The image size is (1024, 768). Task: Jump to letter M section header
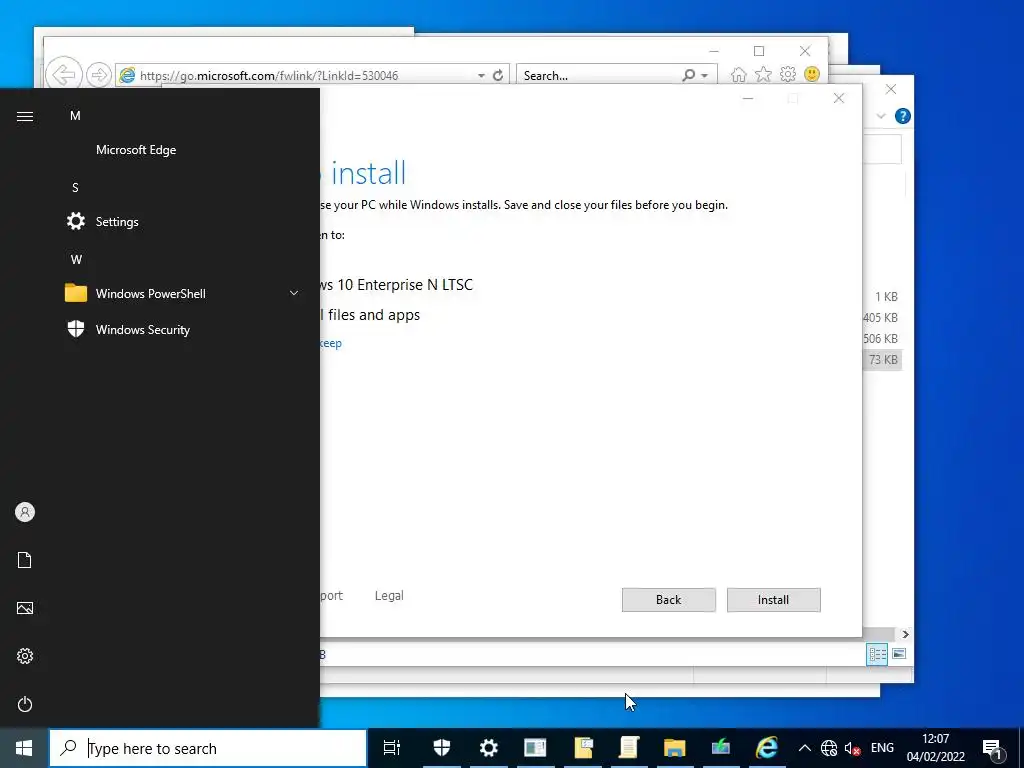[x=75, y=116]
